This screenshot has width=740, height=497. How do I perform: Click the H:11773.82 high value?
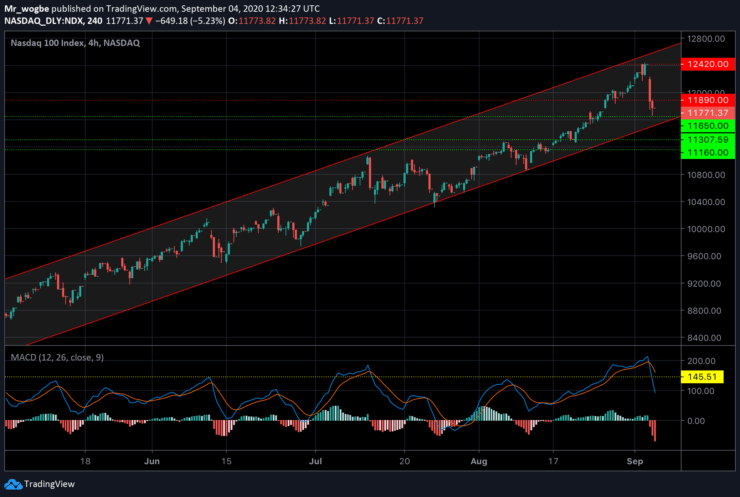(x=302, y=21)
